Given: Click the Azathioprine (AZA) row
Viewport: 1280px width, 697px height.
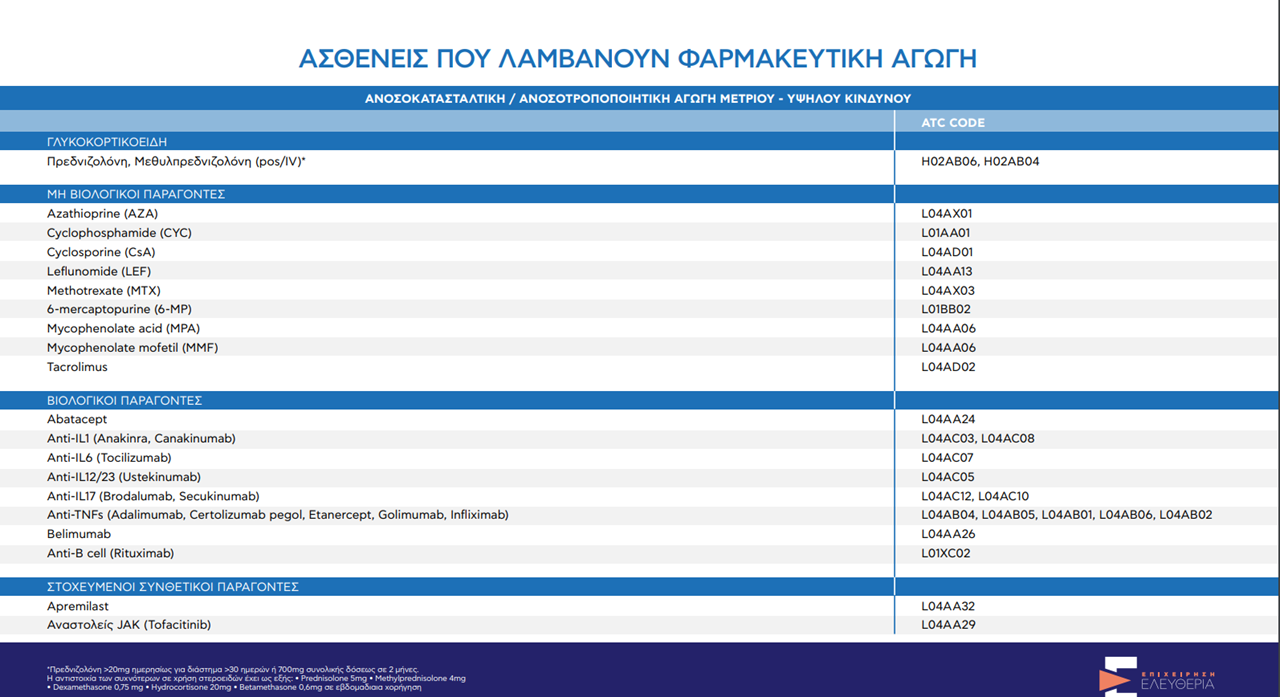Looking at the screenshot, I should coord(102,214).
